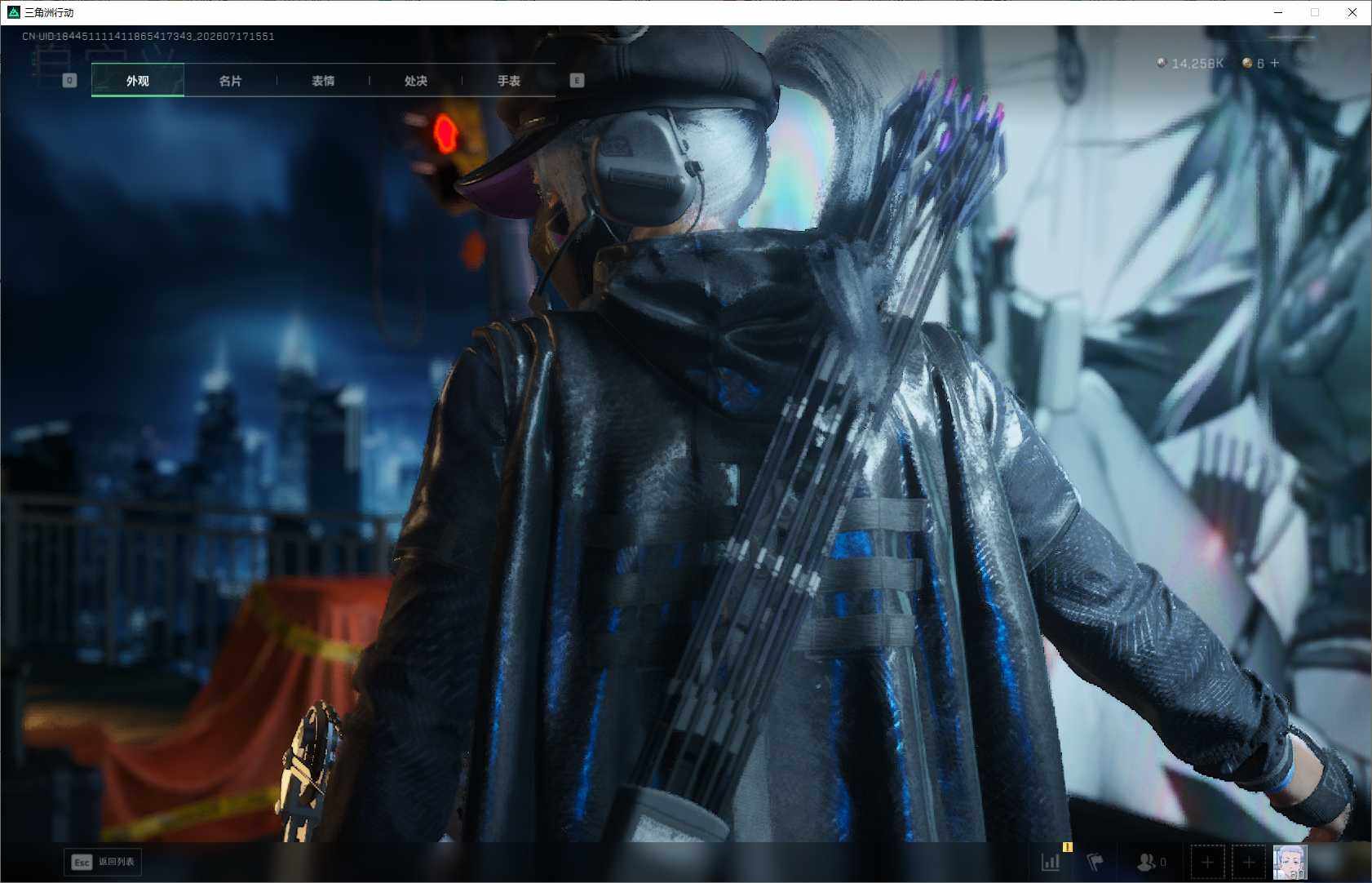1372x883 pixels.
Task: Click the gold coin currency icon
Action: [x=1247, y=63]
